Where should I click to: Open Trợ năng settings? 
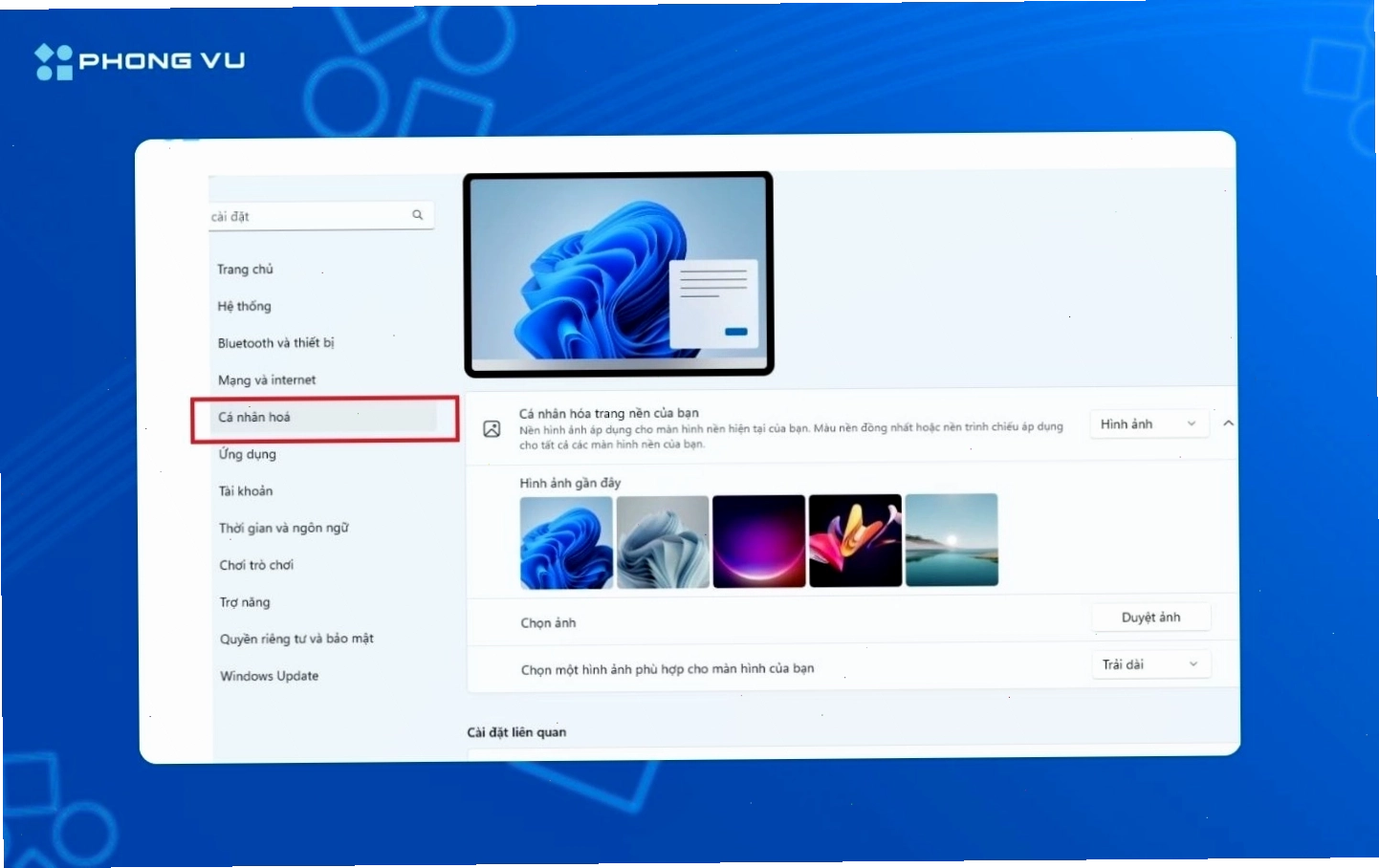coord(245,602)
